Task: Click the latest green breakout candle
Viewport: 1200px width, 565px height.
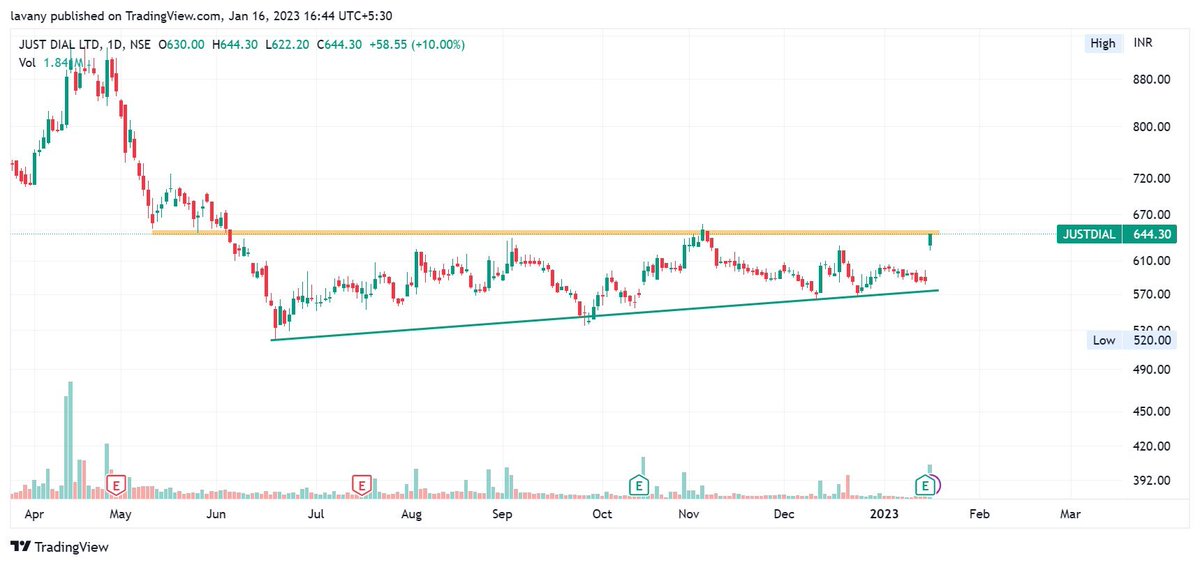Action: pyautogui.click(x=931, y=240)
